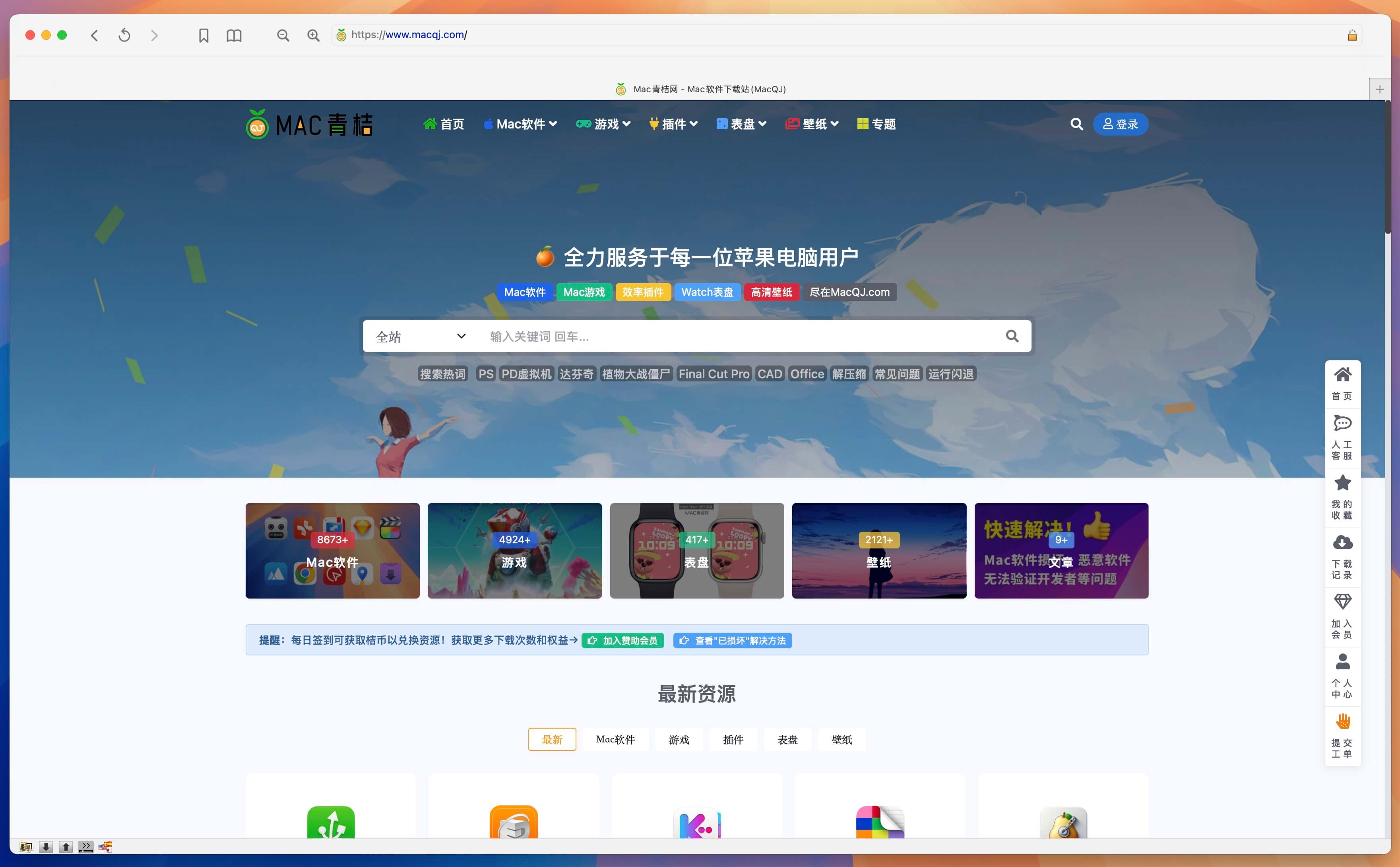The image size is (1400, 867).
Task: Click the PD虚拟机 hot search term
Action: (x=527, y=374)
